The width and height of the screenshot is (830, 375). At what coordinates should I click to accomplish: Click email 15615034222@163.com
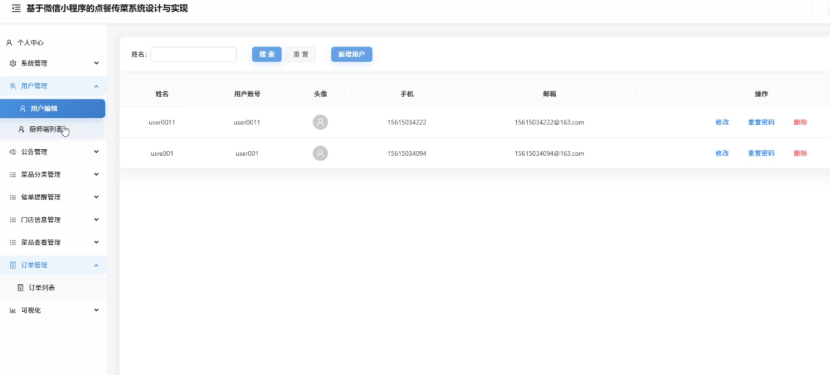[549, 122]
